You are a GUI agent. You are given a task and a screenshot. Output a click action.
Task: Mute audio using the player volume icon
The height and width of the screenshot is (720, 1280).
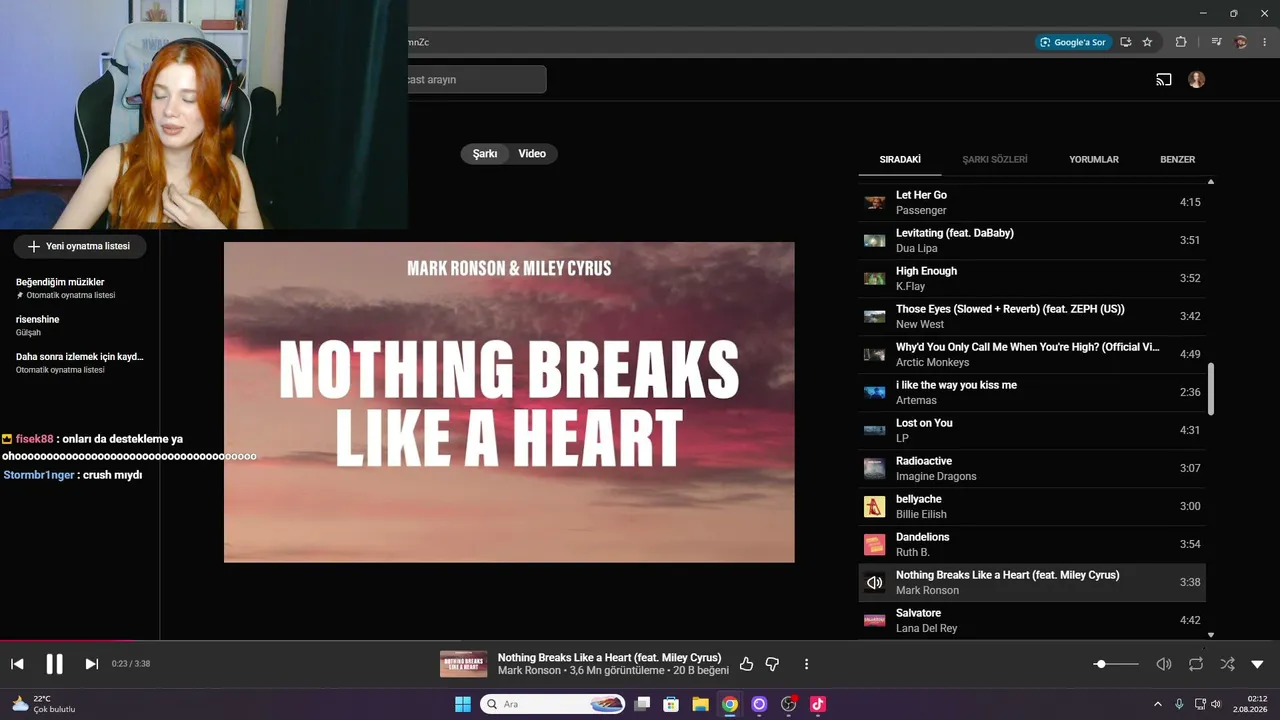coord(1164,664)
